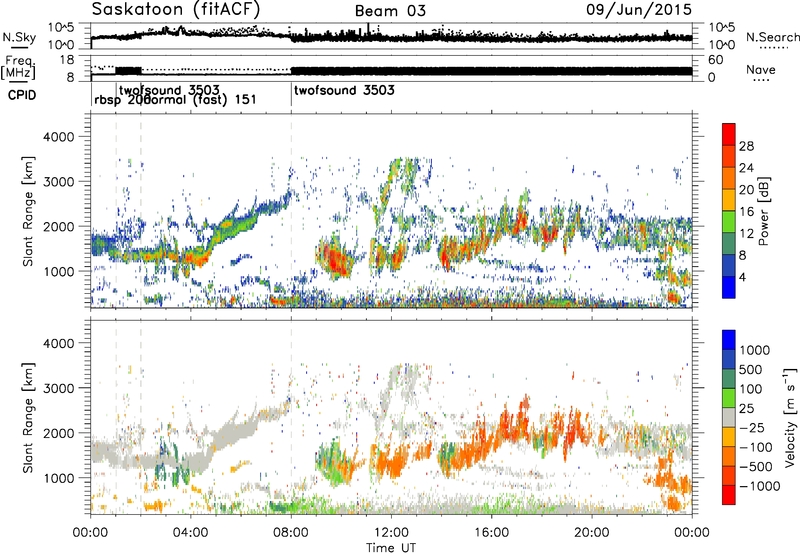Click the '08:00' time axis tick label
Image resolution: width=800 pixels, height=554 pixels.
291,533
